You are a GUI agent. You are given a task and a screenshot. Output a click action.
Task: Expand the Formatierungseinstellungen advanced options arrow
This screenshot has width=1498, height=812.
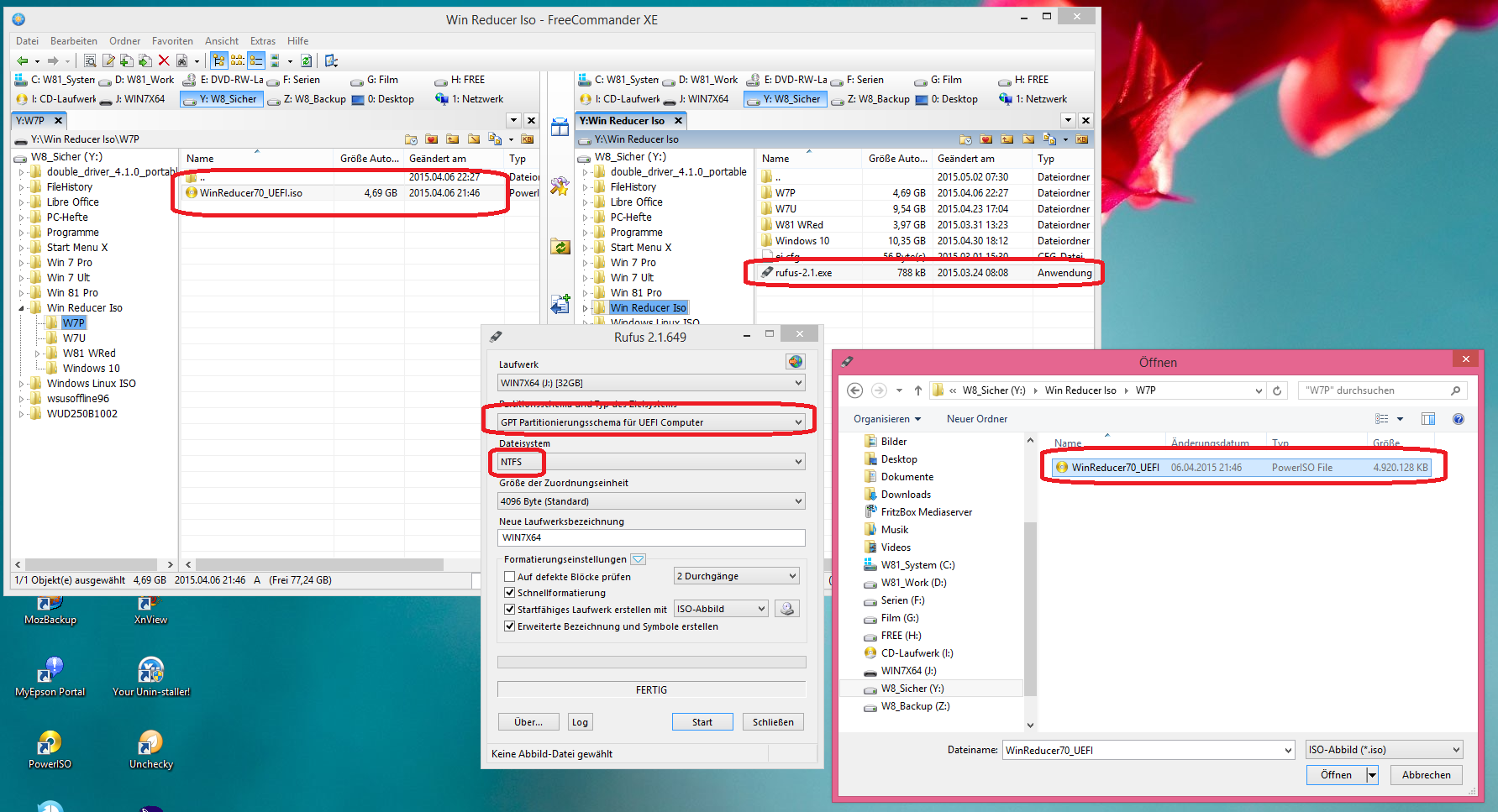(x=638, y=559)
